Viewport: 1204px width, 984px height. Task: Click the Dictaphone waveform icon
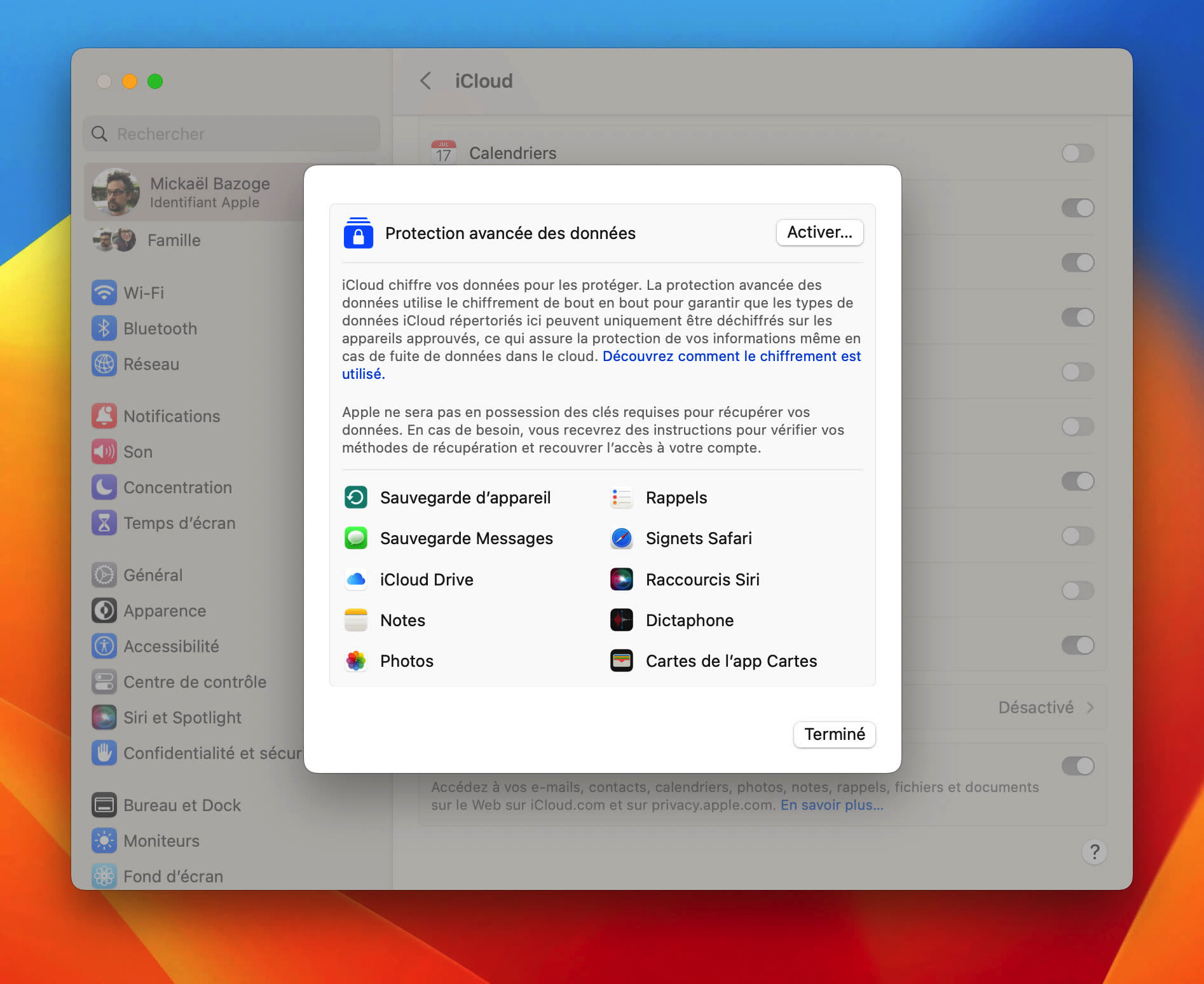[x=621, y=620]
